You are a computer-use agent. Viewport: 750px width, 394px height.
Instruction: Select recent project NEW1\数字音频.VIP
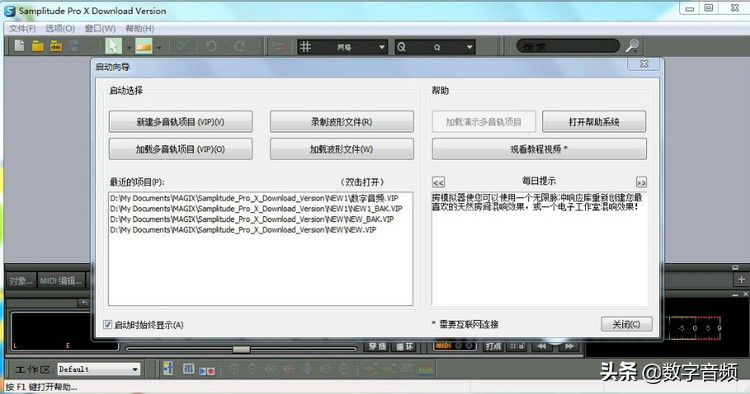coord(254,198)
